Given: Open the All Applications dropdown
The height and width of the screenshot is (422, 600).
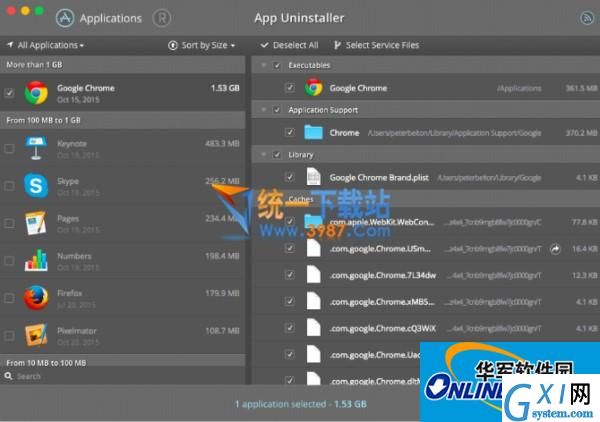Looking at the screenshot, I should tap(46, 45).
